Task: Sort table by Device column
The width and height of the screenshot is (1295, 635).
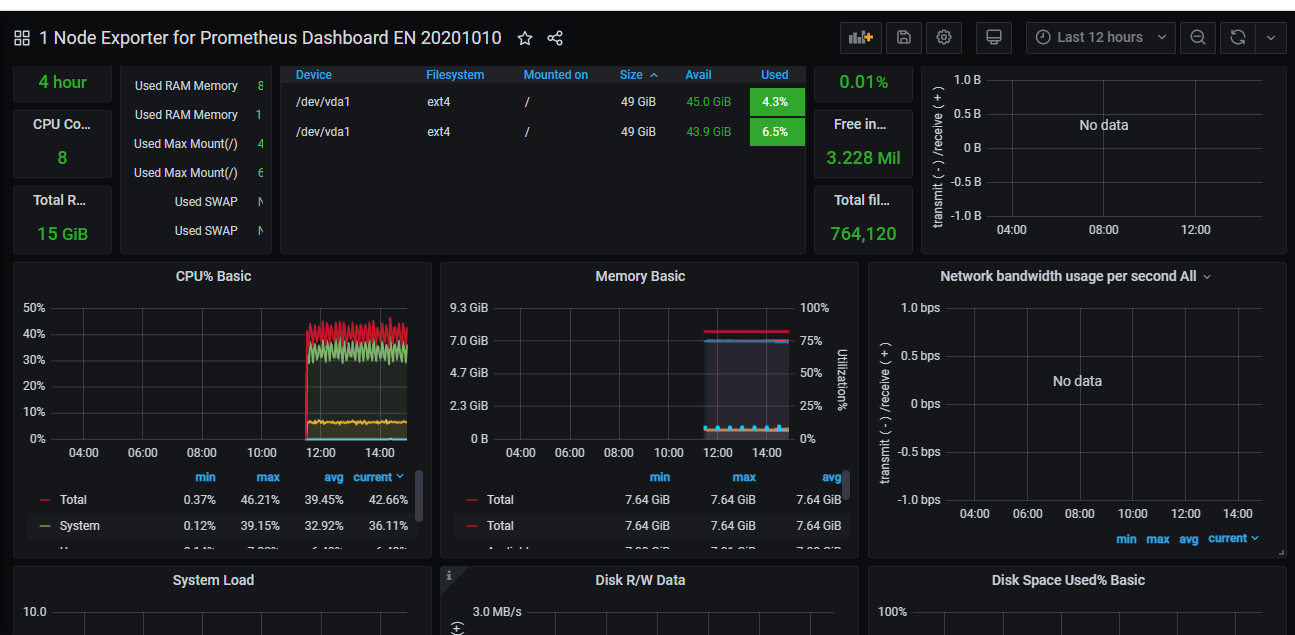Action: 314,75
